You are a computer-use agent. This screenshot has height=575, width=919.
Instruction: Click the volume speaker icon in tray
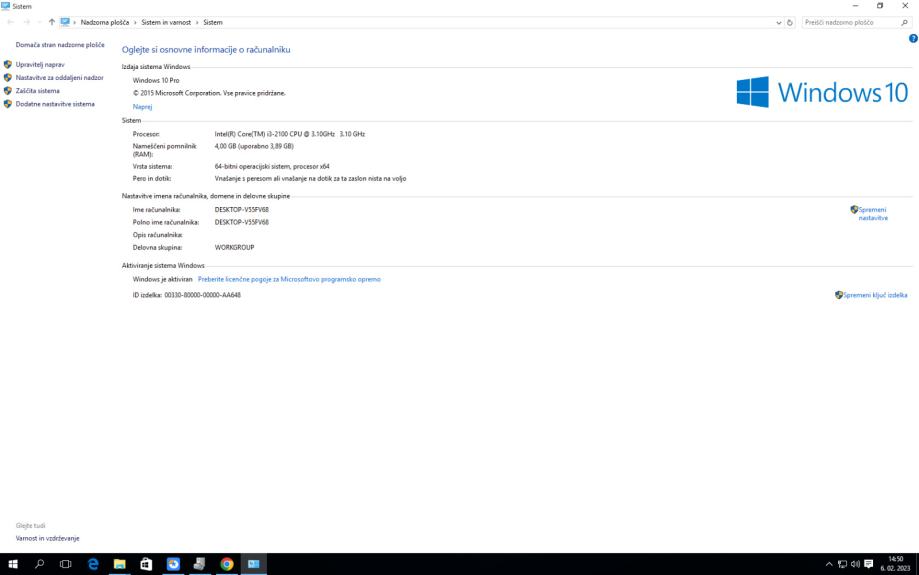[x=855, y=564]
